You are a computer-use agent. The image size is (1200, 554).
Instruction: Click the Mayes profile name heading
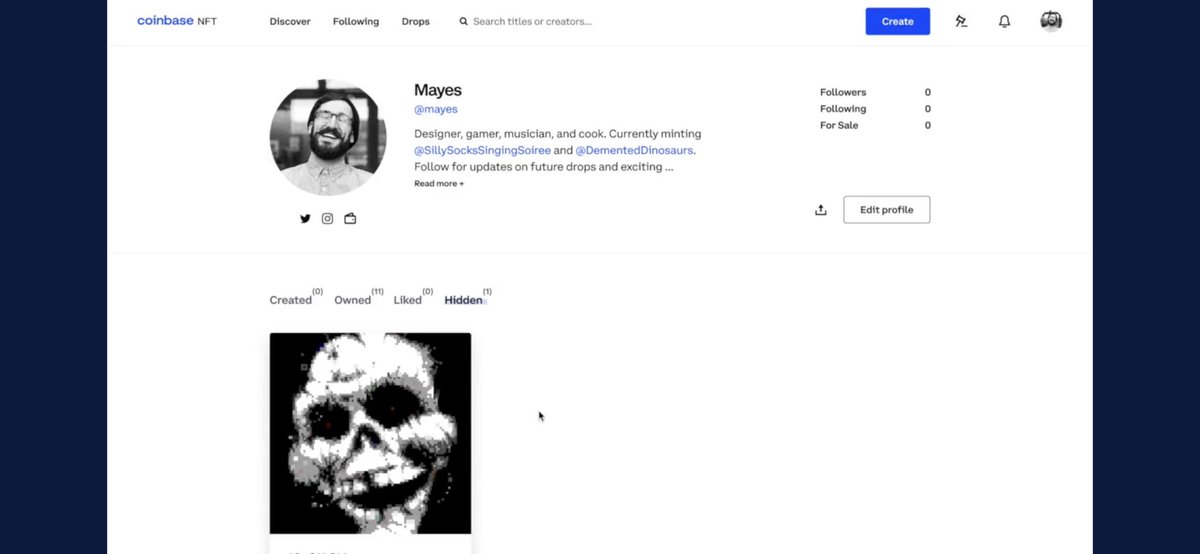coord(438,90)
